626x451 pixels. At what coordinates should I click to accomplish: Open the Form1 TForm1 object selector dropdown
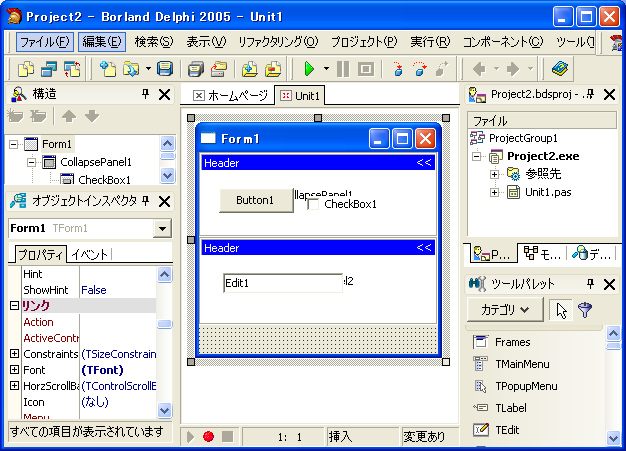click(162, 228)
